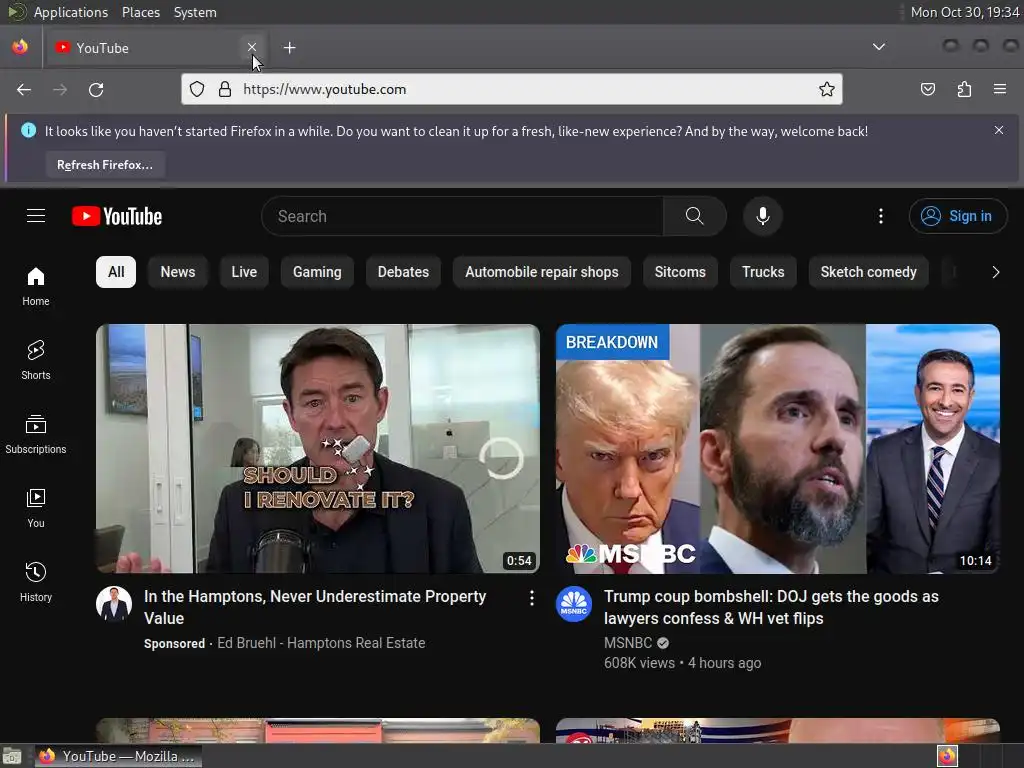Open Ed Bruehl Hamptons Real Estate link
This screenshot has height=768, width=1024.
321,643
